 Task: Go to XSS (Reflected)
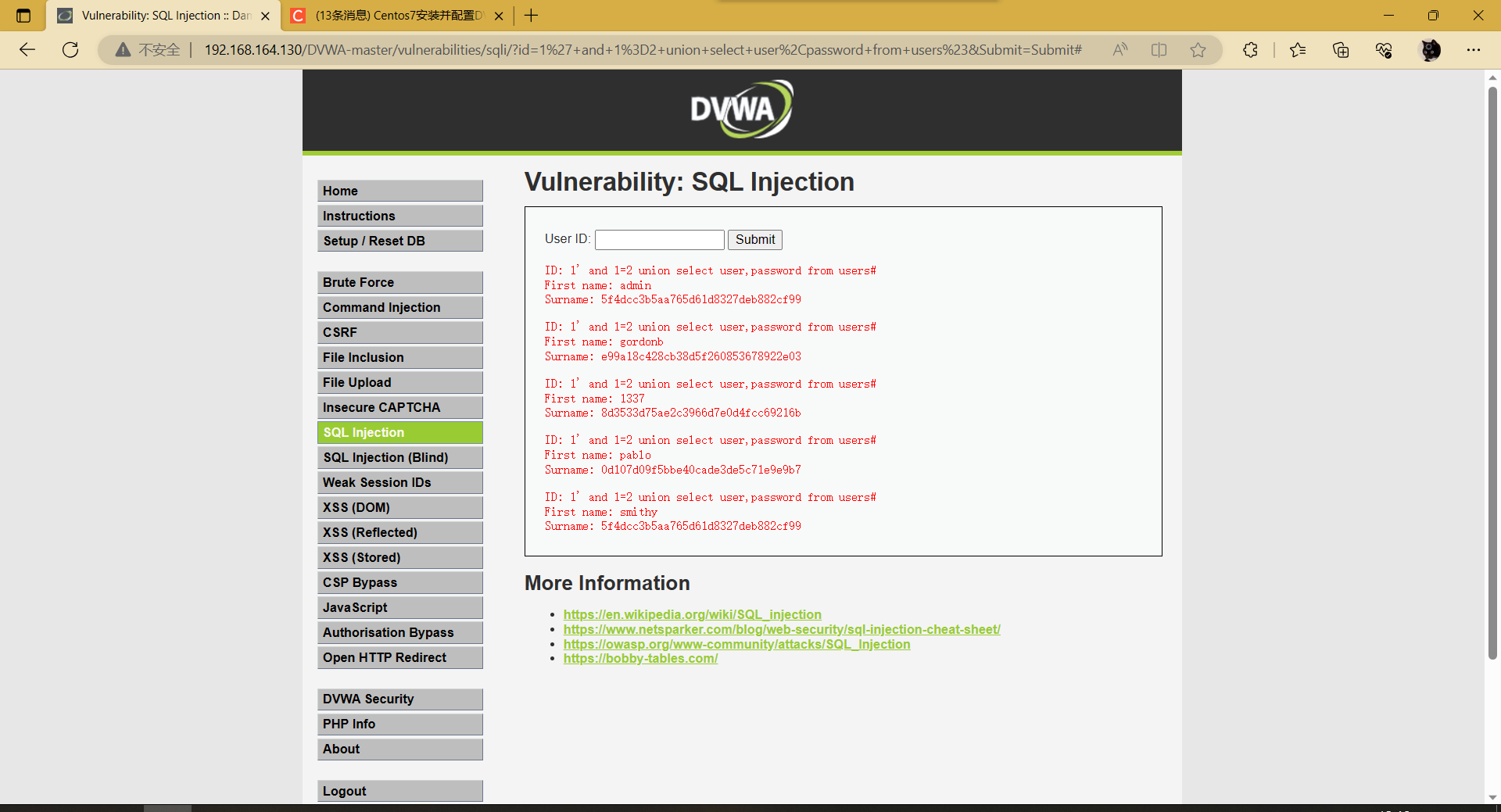(400, 532)
